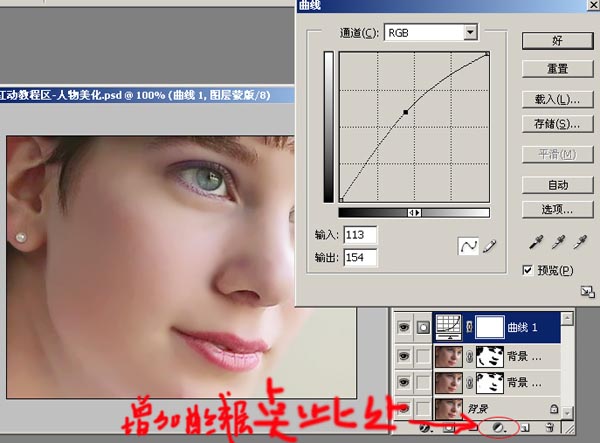Select upper 背景 copy layer mask thumbnail
The height and width of the screenshot is (443, 600).
pos(489,356)
